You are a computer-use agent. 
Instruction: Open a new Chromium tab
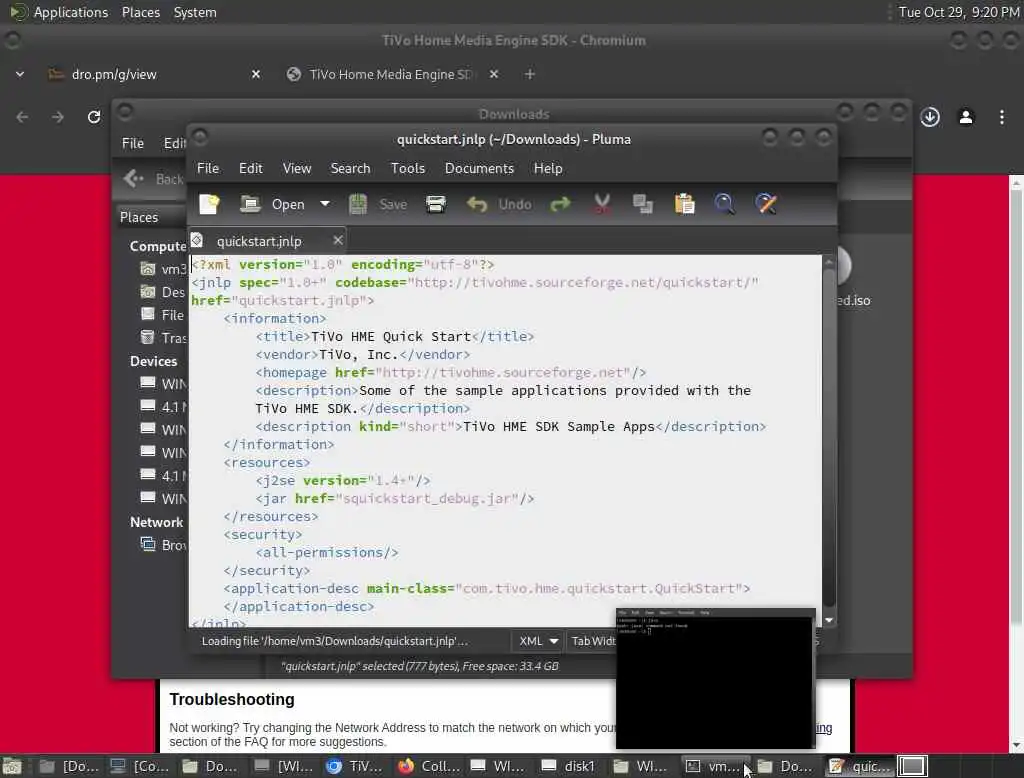(x=530, y=74)
